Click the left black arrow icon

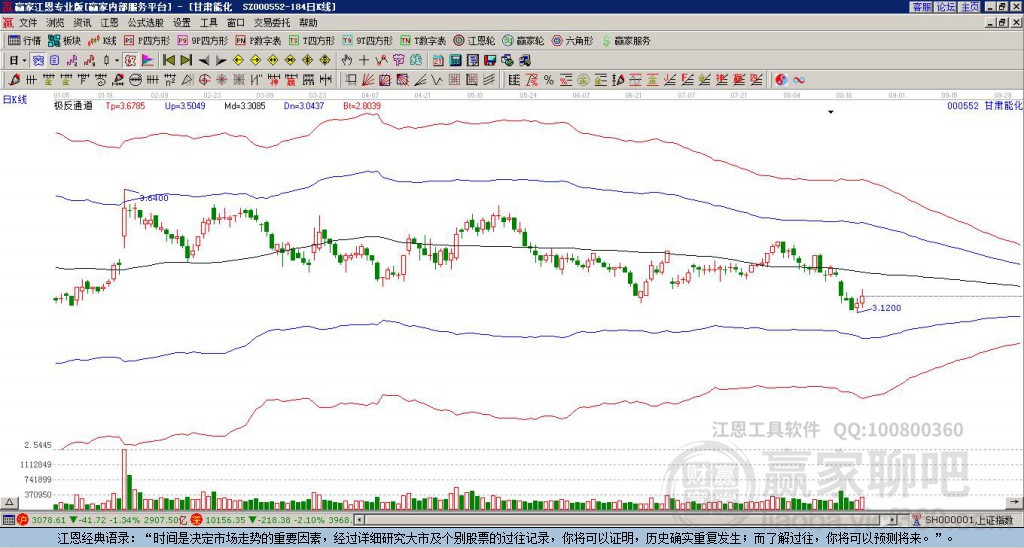point(204,60)
